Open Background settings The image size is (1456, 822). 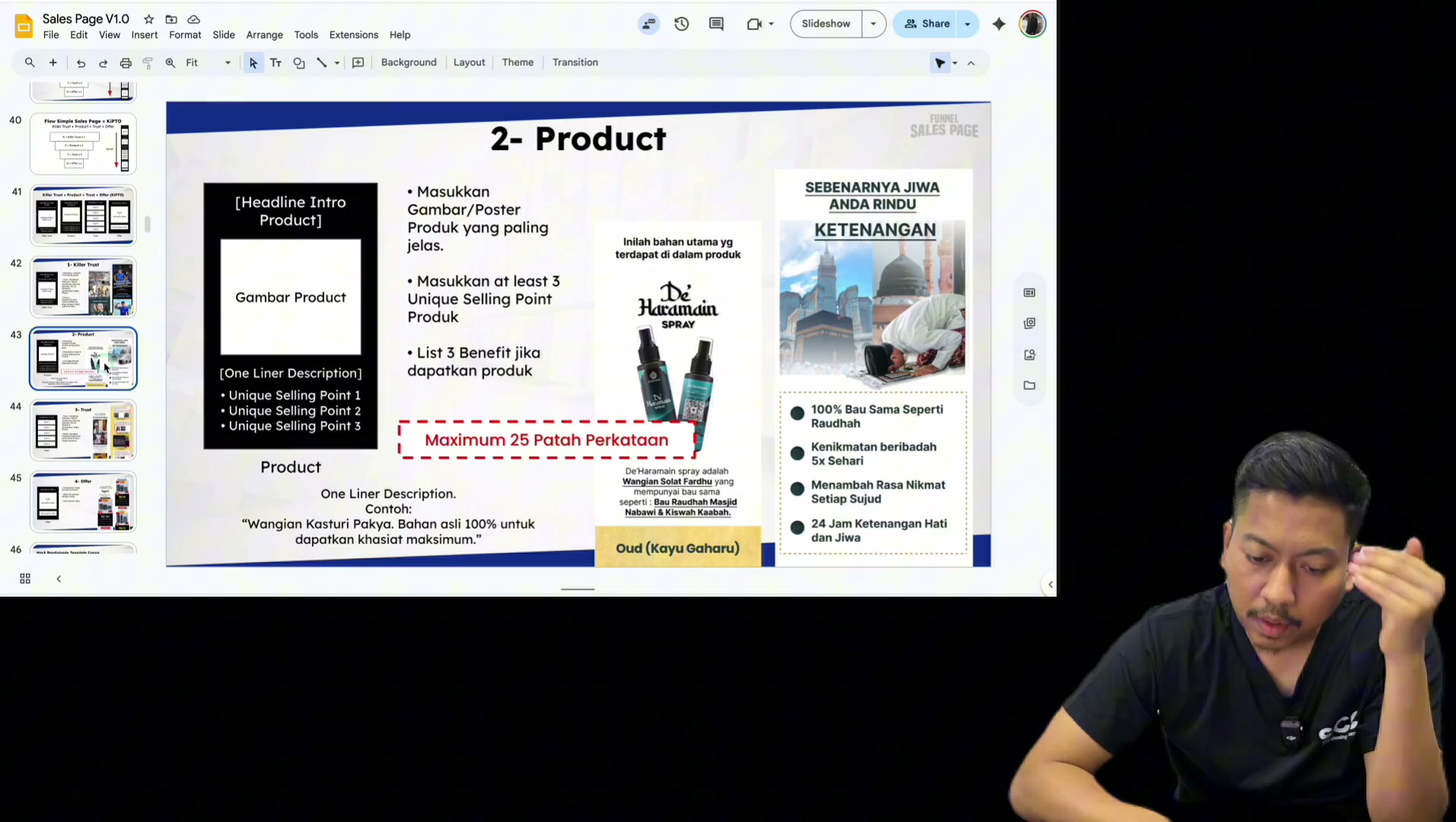click(409, 62)
